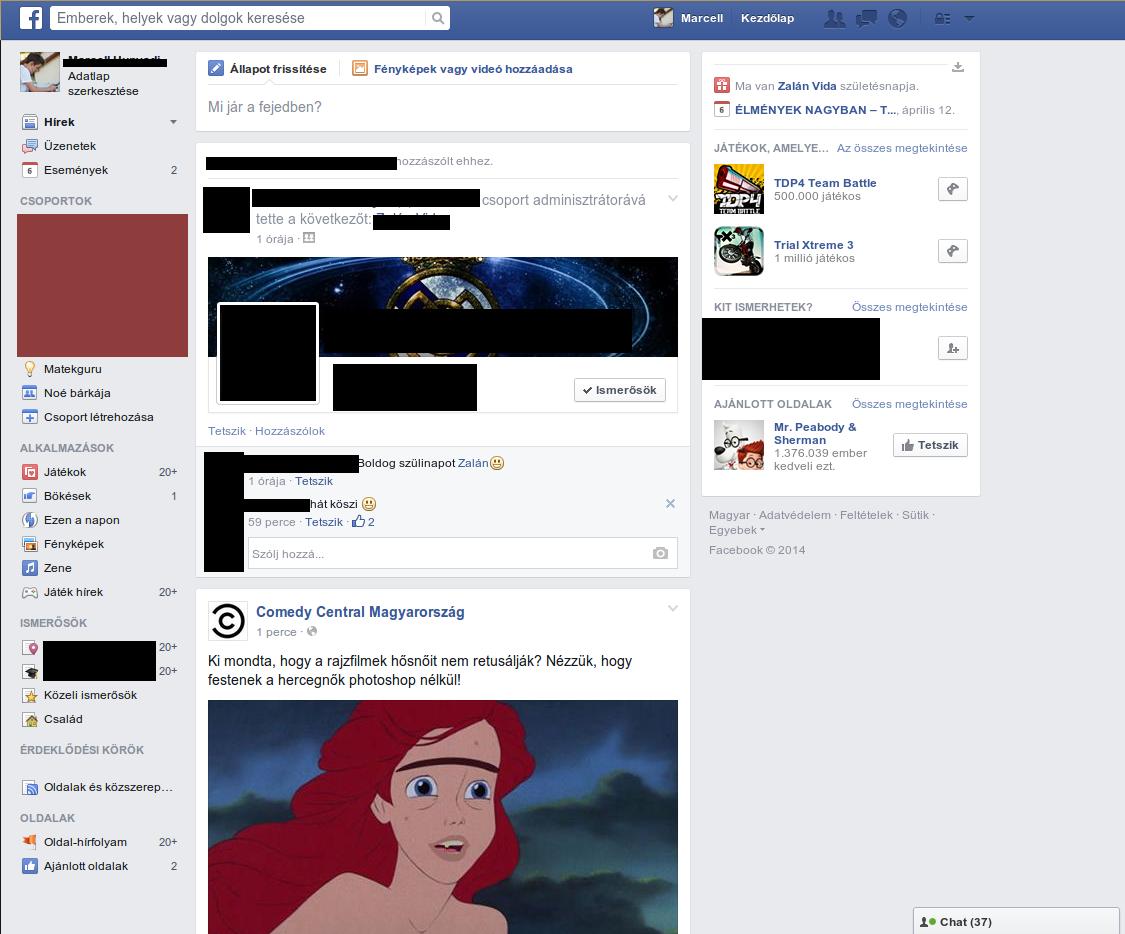Screen dimensions: 1125x934
Task: Click Hozzászólok comment link
Action: 290,431
